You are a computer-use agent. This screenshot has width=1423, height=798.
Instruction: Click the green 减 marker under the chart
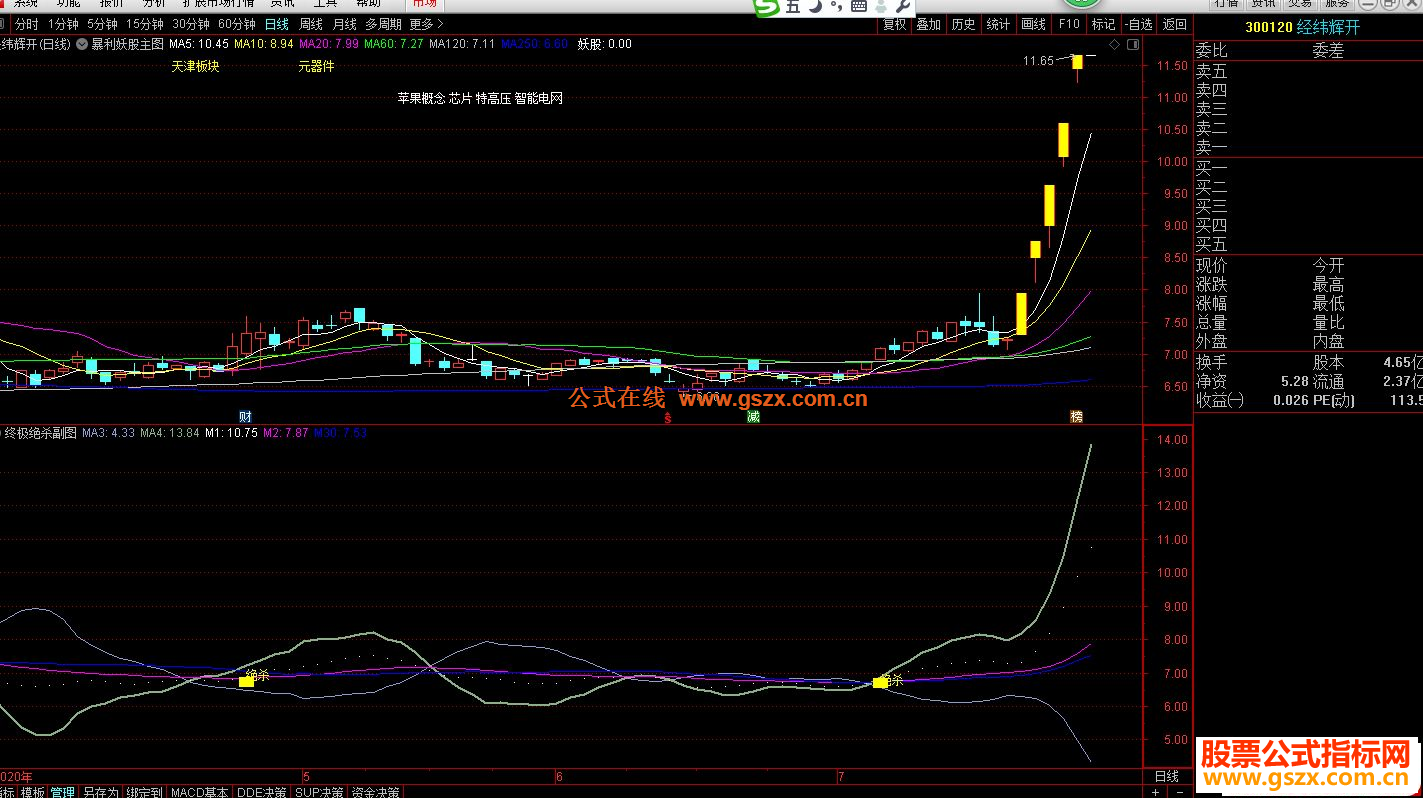[753, 416]
